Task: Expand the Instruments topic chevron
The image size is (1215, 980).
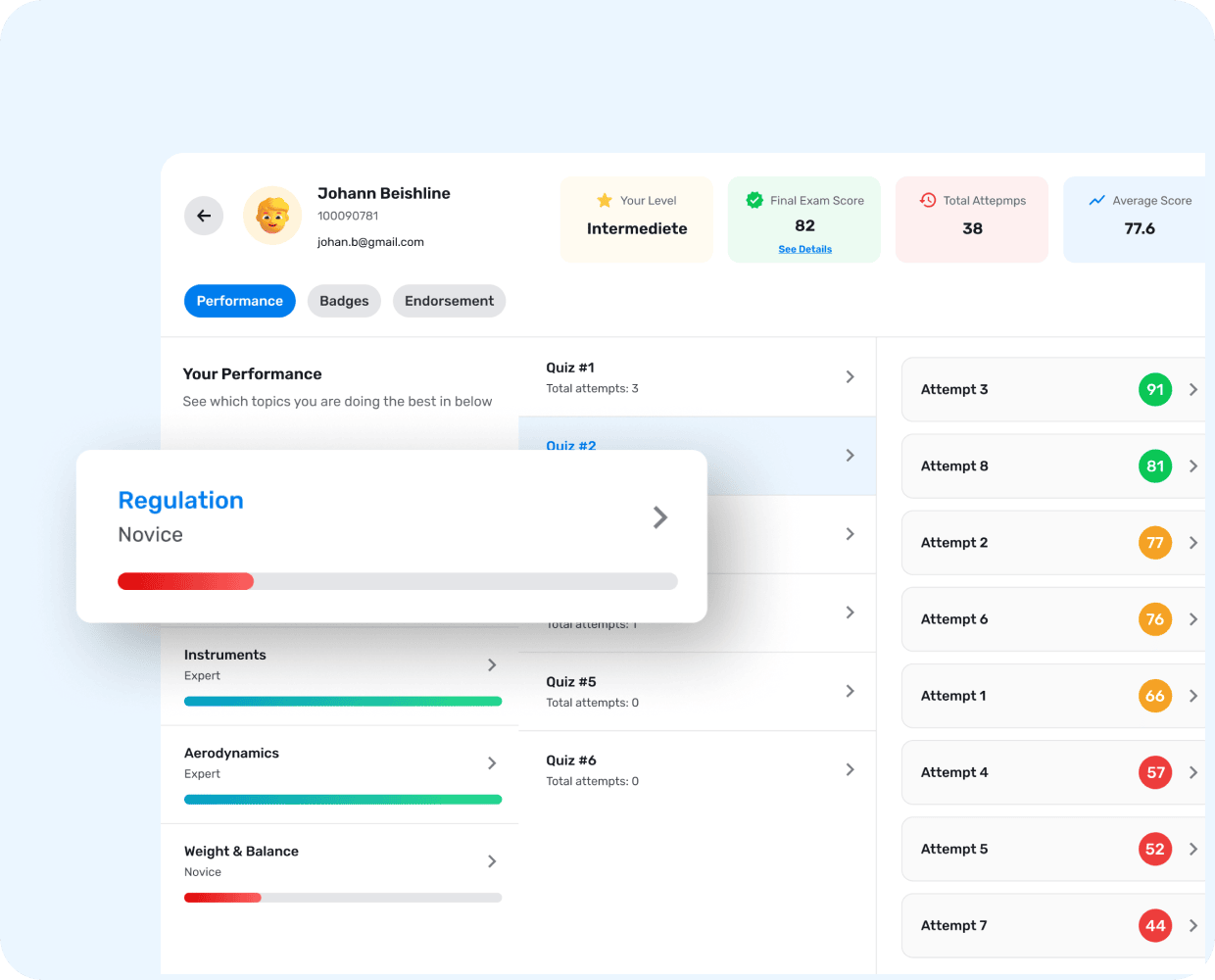Action: point(492,664)
